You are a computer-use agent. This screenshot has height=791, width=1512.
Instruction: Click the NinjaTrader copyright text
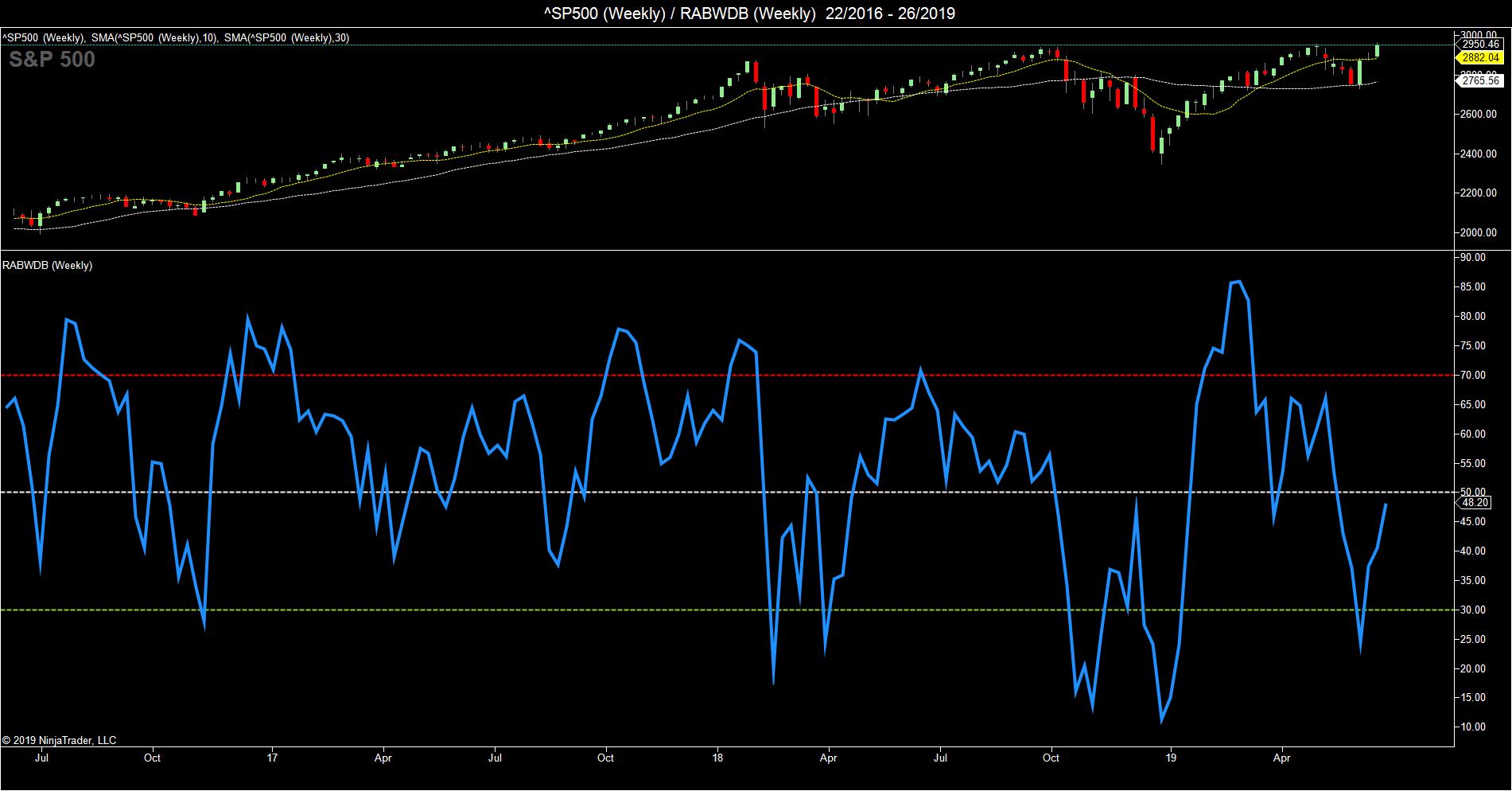click(60, 741)
